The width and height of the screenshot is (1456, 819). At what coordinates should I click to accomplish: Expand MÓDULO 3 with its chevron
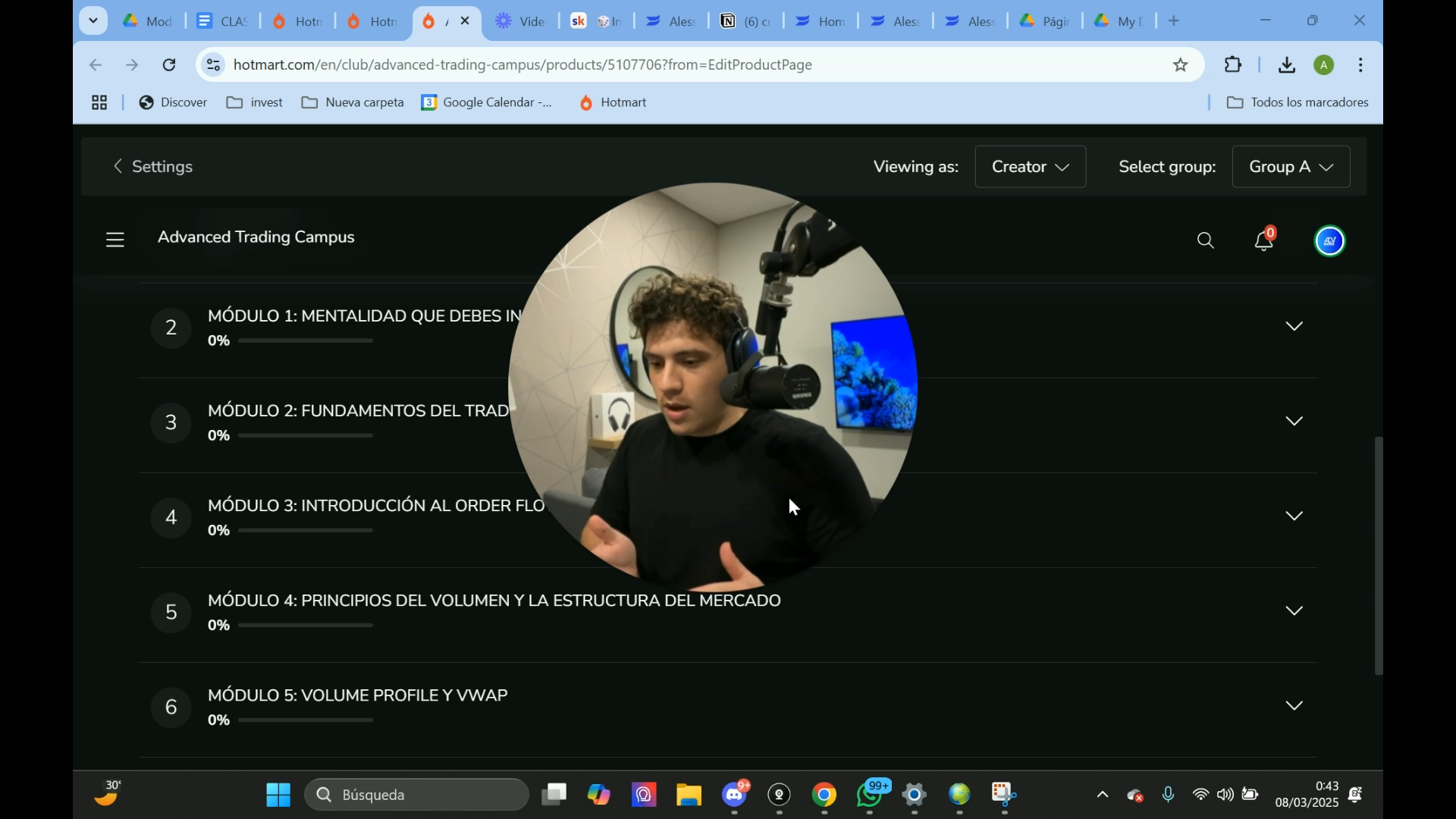click(1294, 516)
